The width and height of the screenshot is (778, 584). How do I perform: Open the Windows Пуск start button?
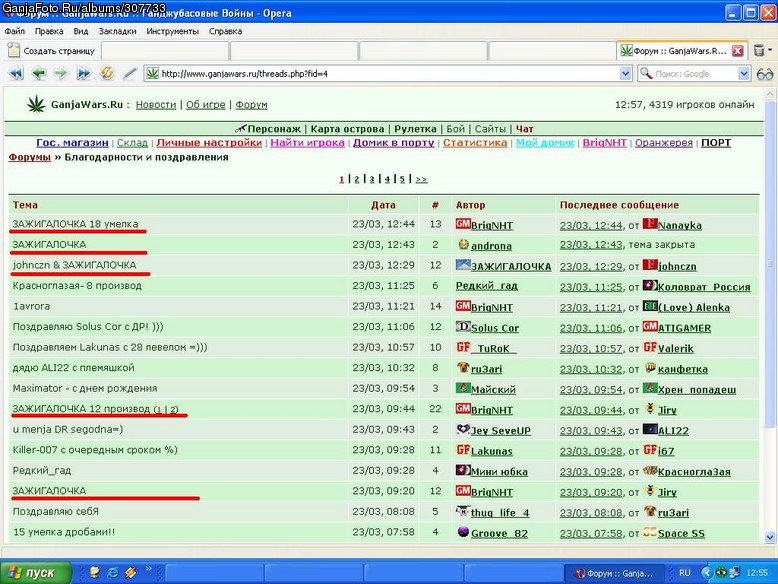(36, 573)
